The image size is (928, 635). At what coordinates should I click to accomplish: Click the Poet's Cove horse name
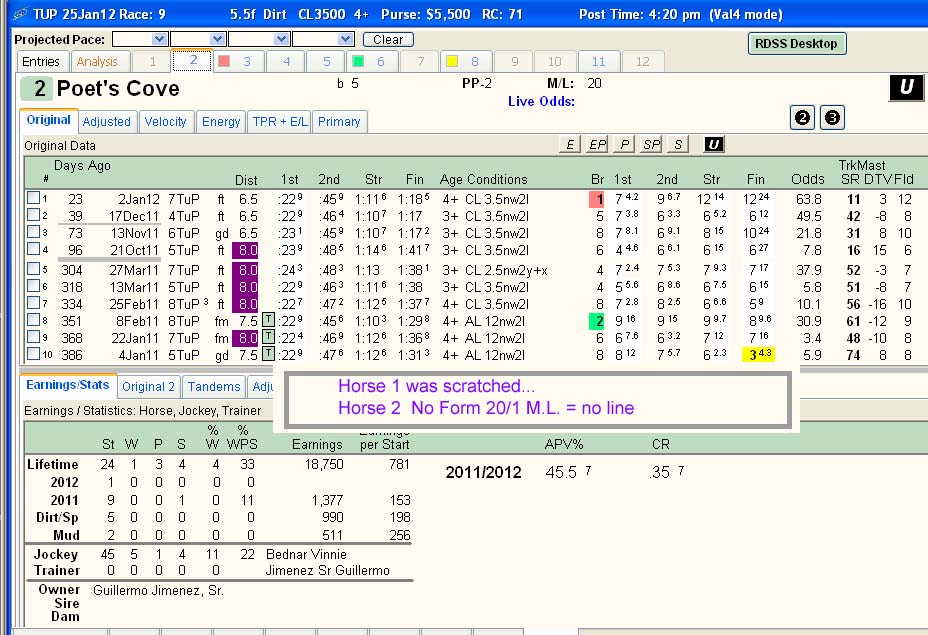tap(118, 88)
